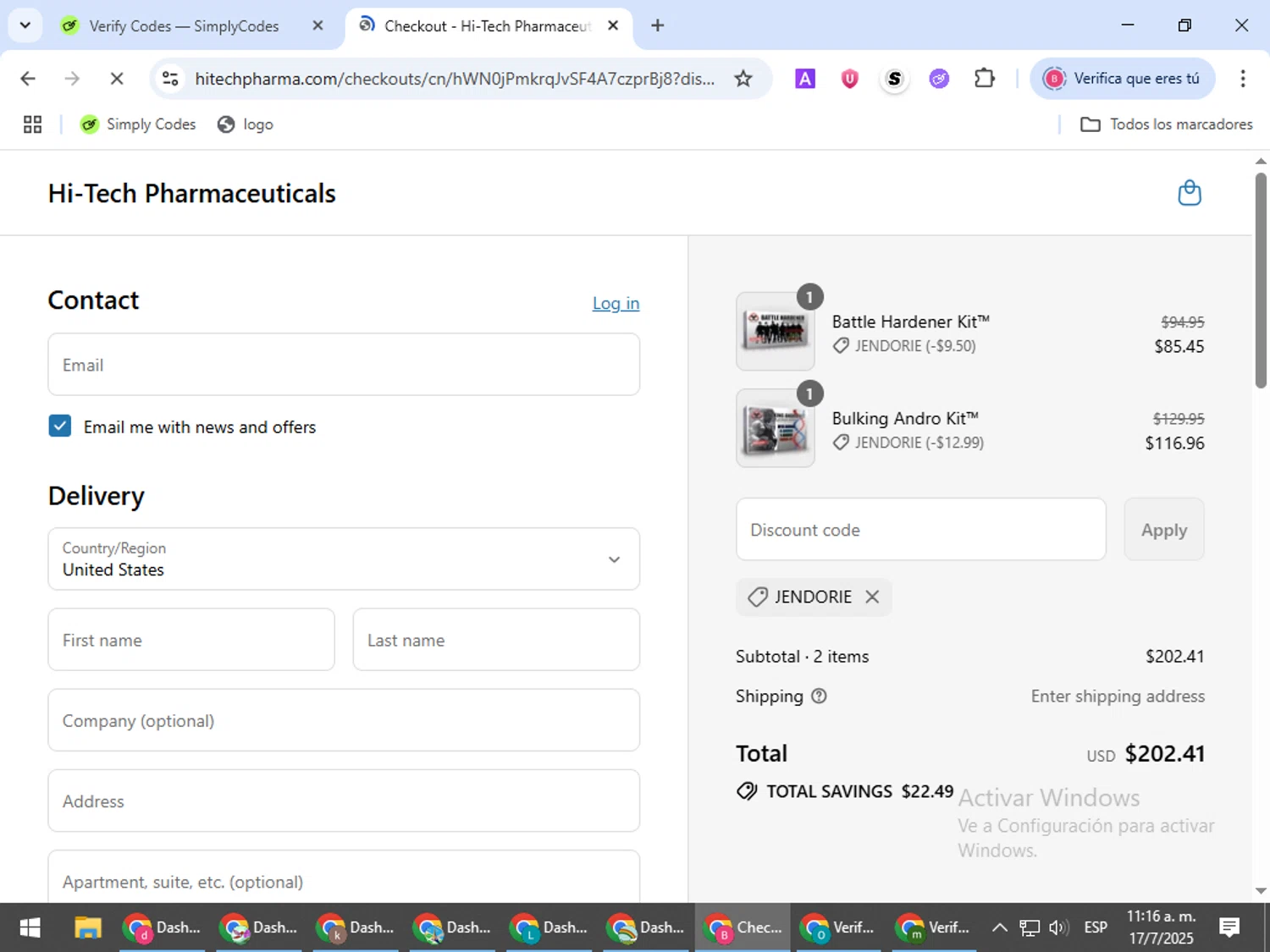Viewport: 1270px width, 952px height.
Task: Focus the Apartment, suite field
Action: point(344,878)
